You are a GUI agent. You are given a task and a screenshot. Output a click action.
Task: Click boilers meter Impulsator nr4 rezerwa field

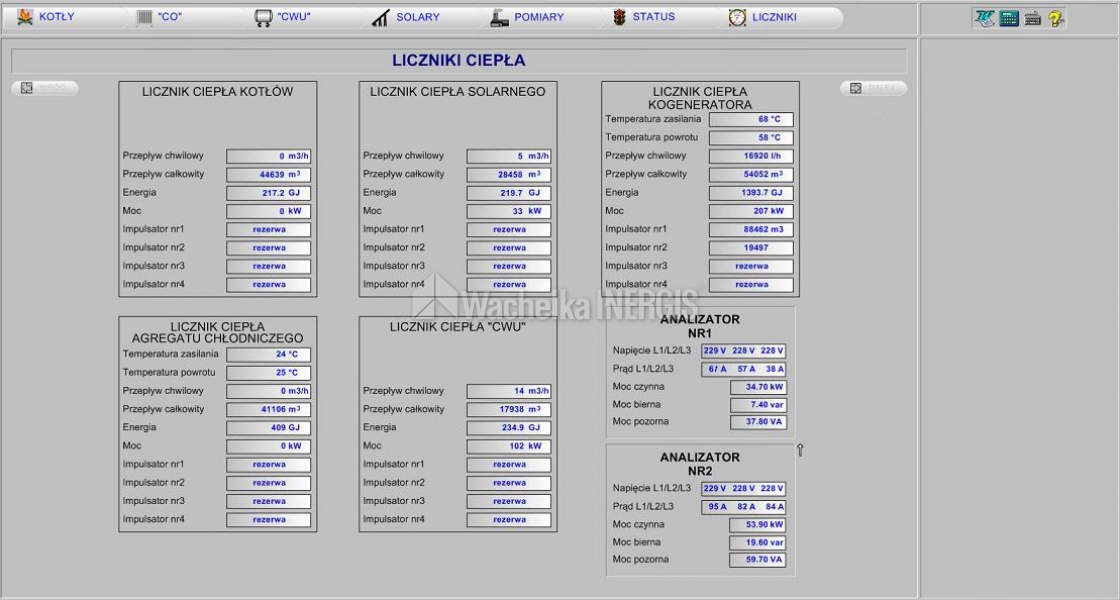tap(269, 285)
